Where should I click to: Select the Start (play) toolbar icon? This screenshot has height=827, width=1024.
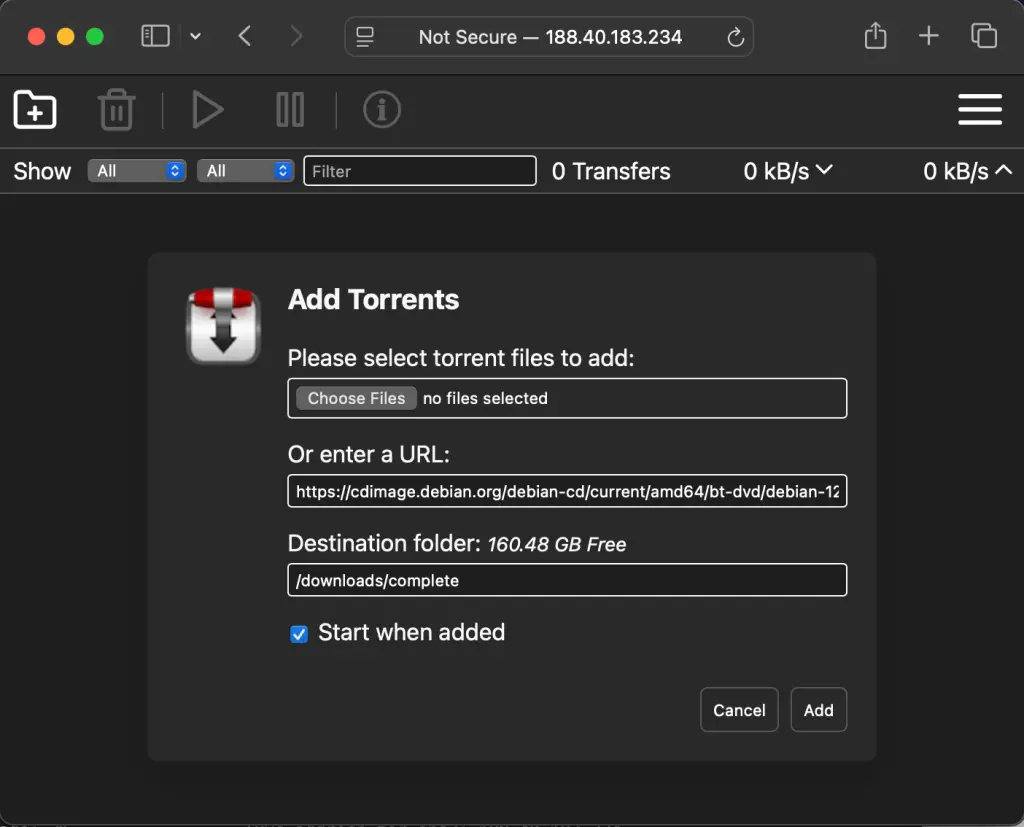pyautogui.click(x=208, y=110)
